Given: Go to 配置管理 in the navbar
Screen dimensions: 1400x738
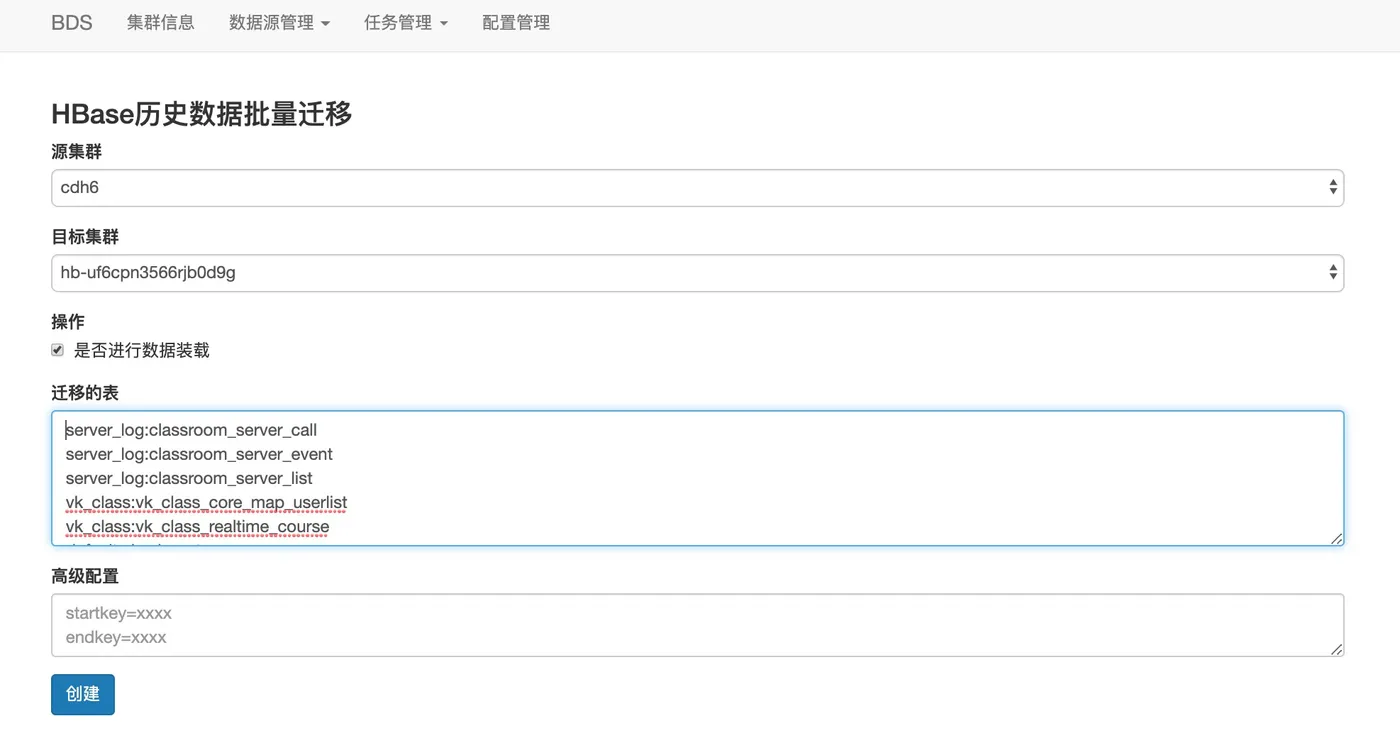Looking at the screenshot, I should (x=516, y=23).
